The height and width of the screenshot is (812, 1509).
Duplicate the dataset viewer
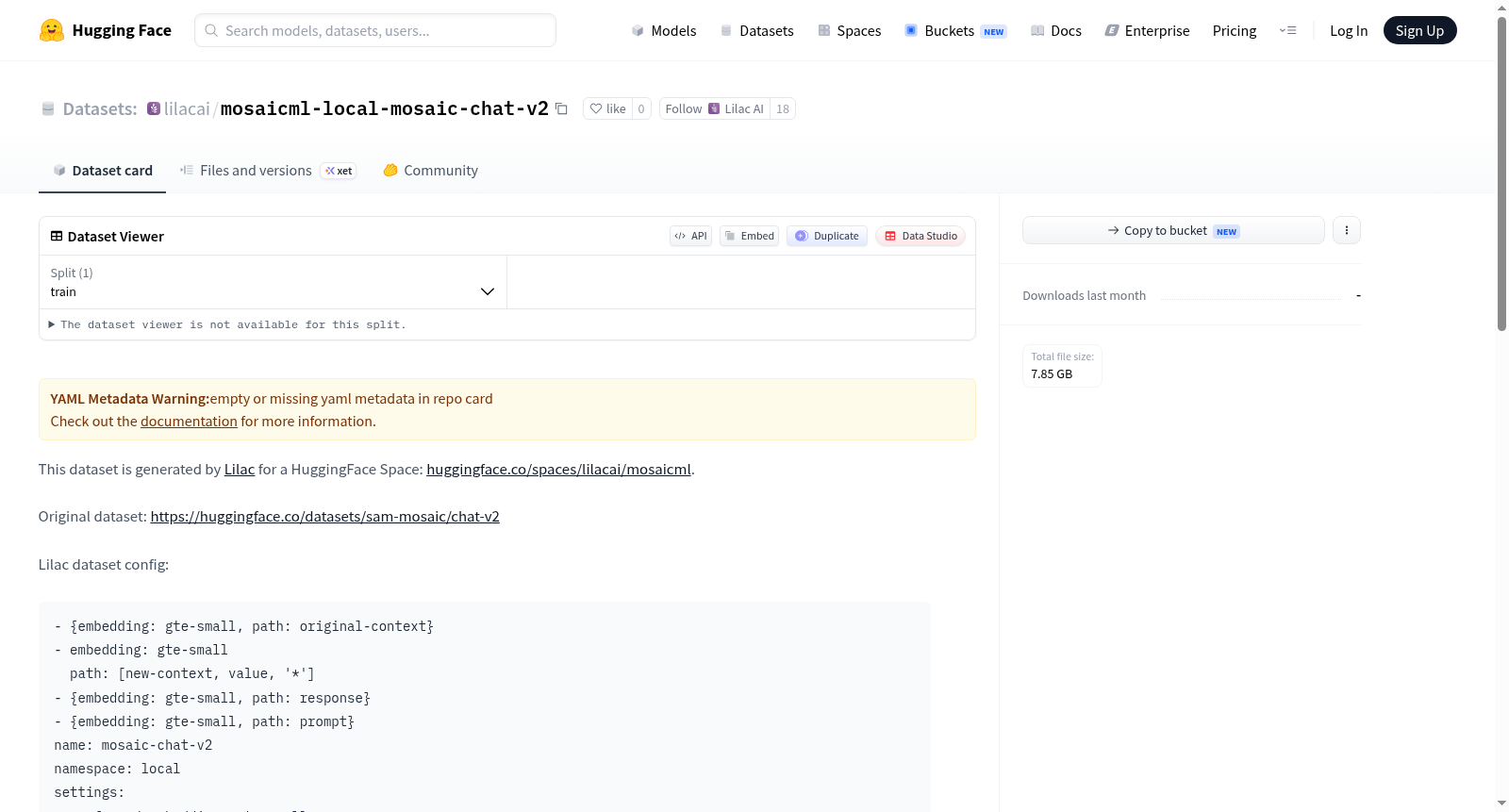[827, 236]
